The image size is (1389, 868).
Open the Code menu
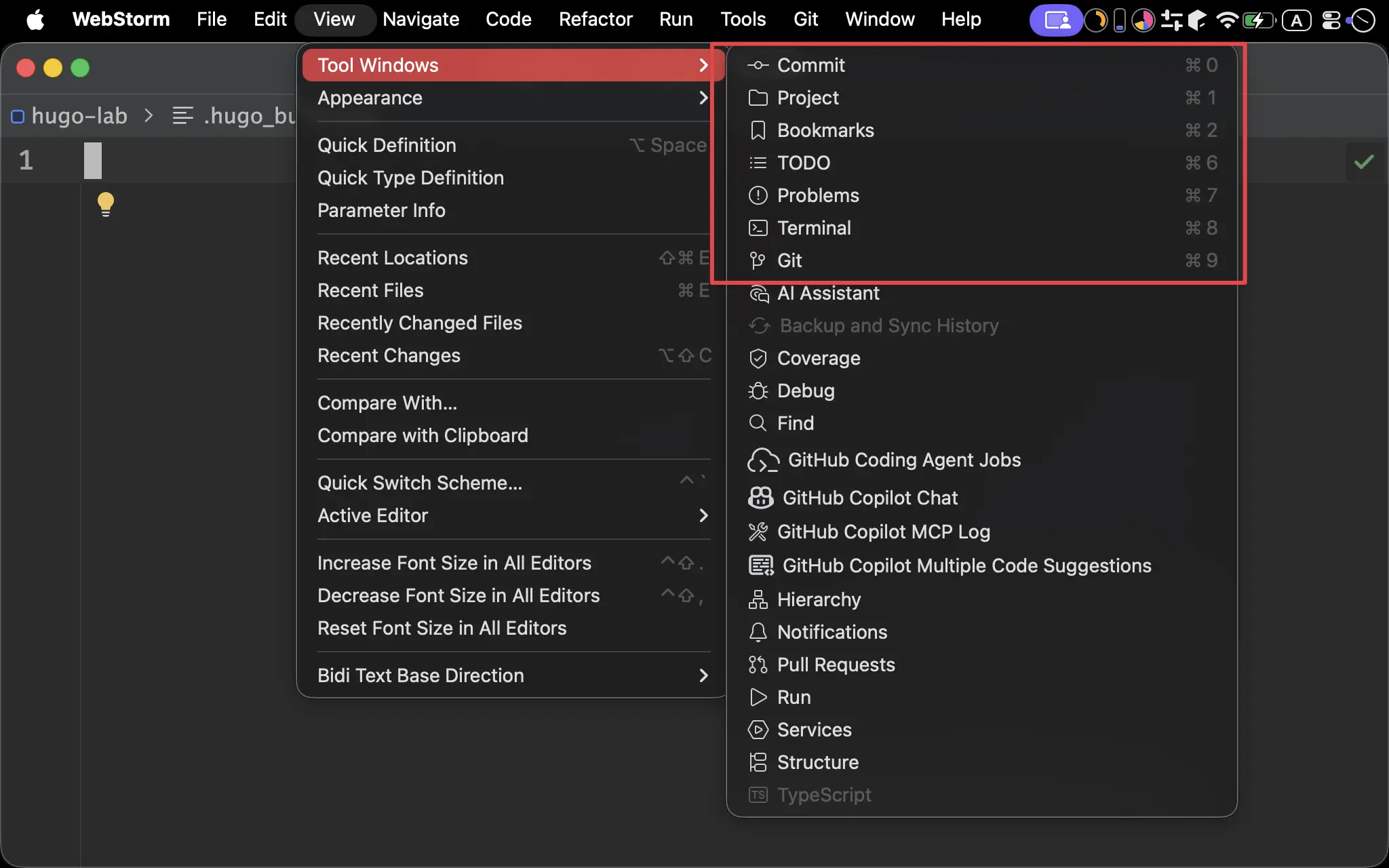tap(509, 19)
